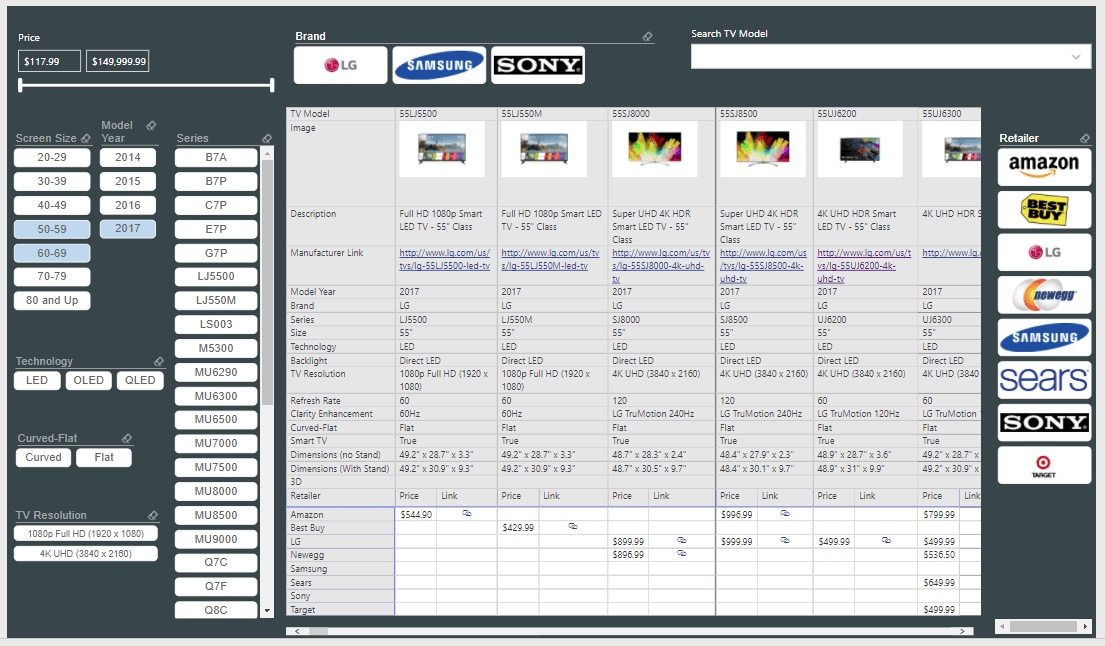Click the 55SJ8000 TV thumbnail image
Image resolution: width=1105 pixels, height=646 pixels.
[655, 149]
